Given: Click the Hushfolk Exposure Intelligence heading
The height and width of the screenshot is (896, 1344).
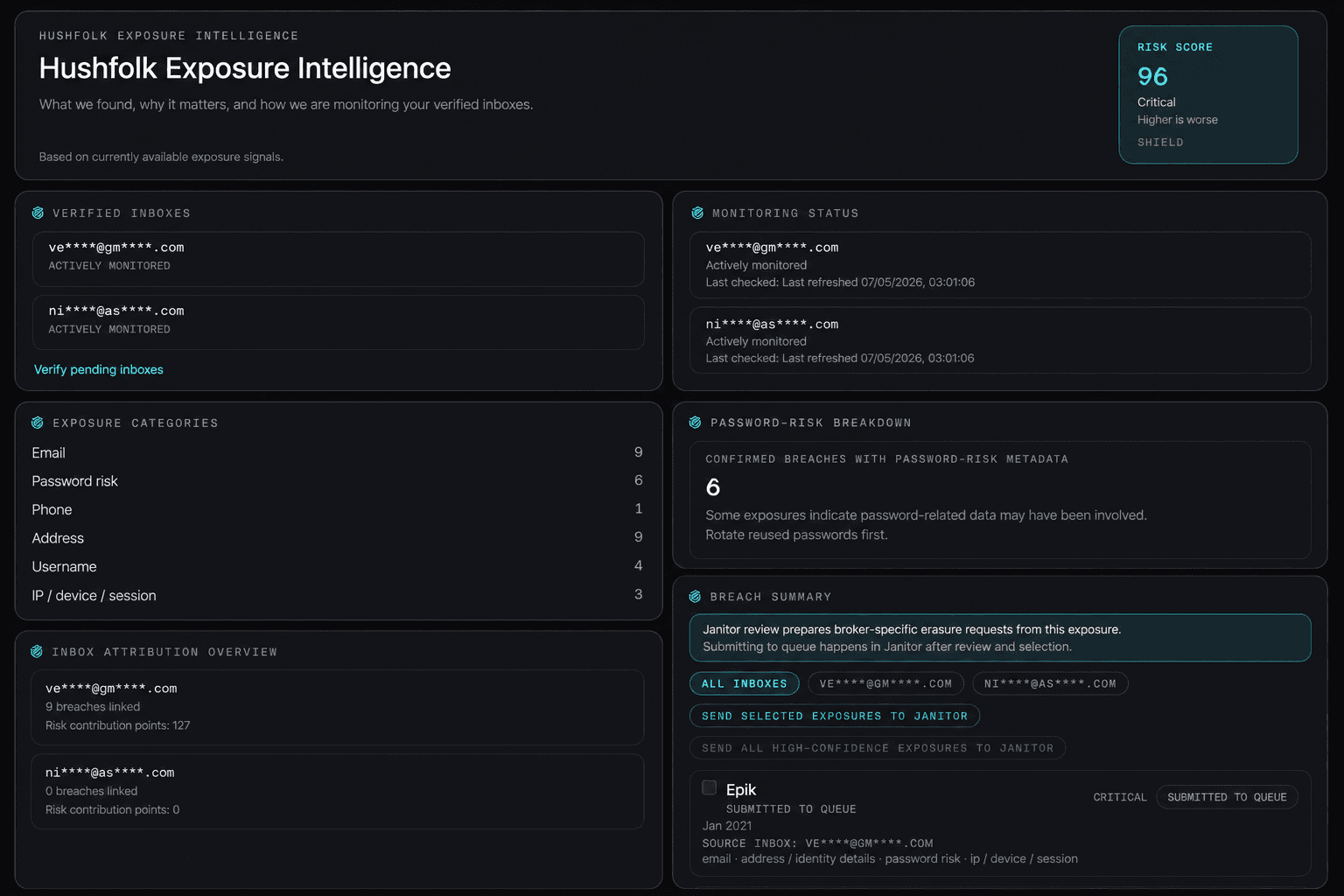Looking at the screenshot, I should point(245,68).
